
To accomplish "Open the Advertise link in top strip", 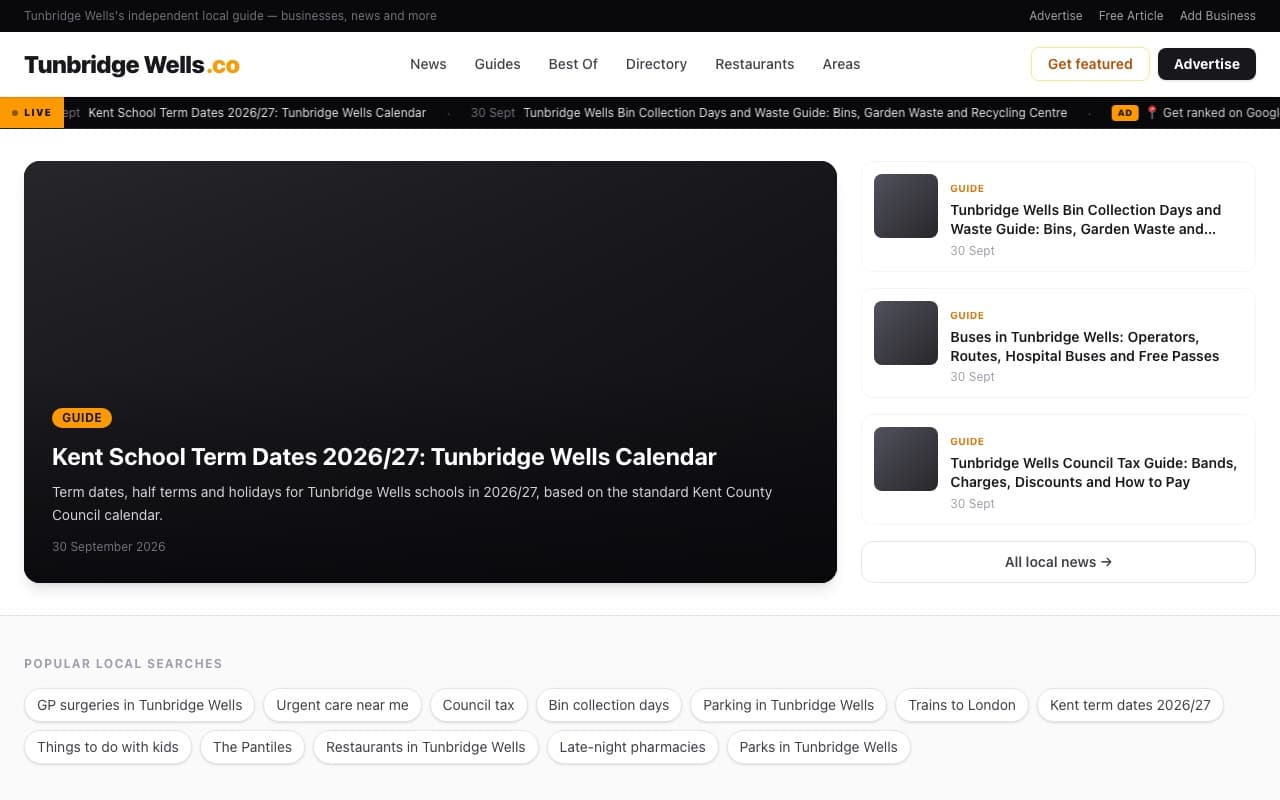I will (1056, 16).
